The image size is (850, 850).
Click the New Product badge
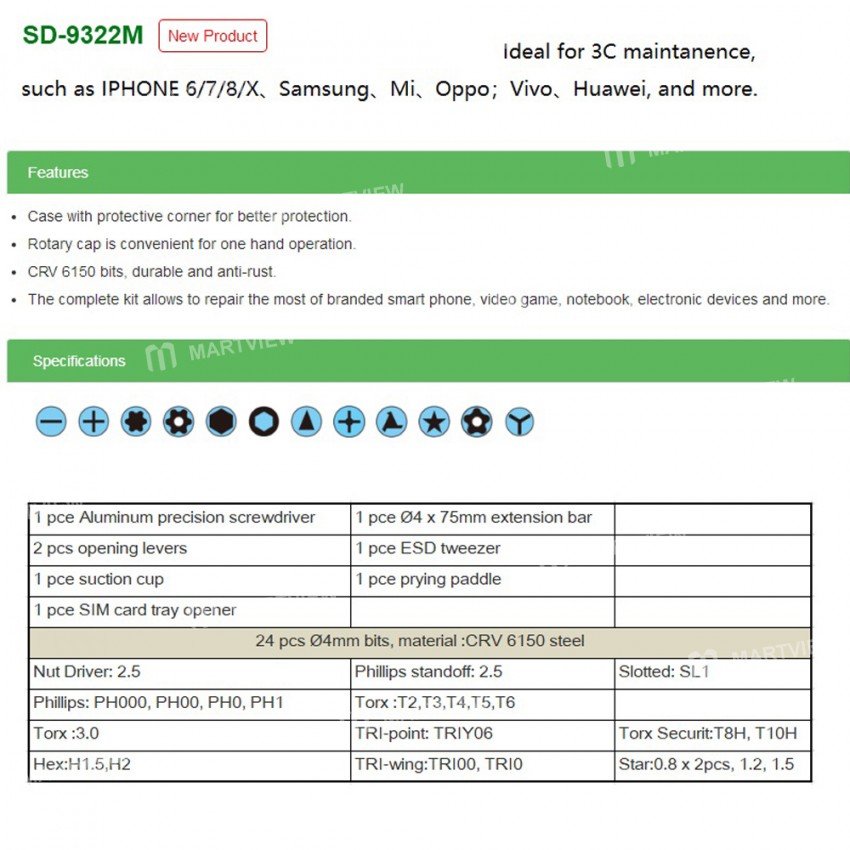212,36
